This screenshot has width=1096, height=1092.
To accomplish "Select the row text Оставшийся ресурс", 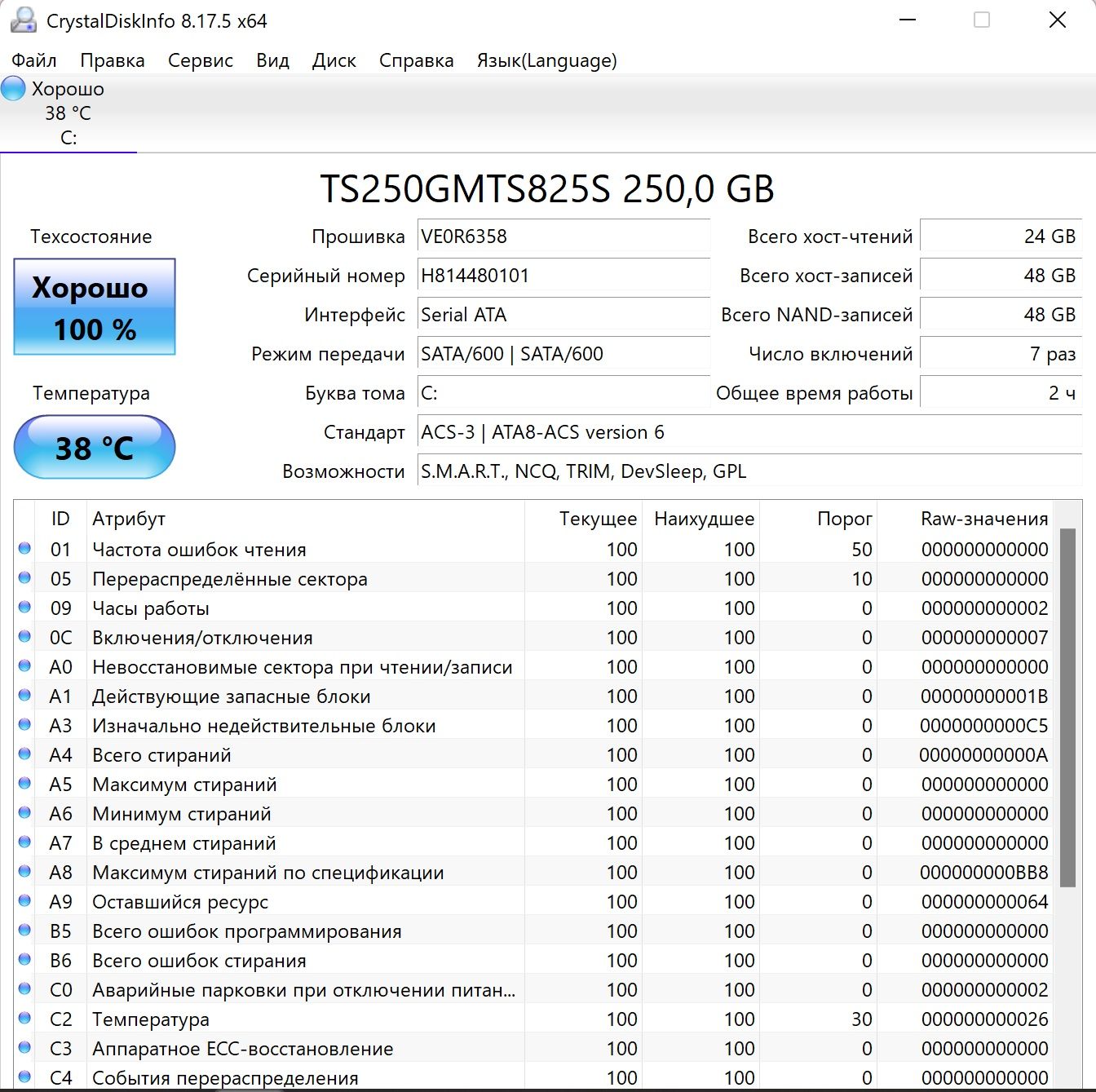I will [180, 902].
